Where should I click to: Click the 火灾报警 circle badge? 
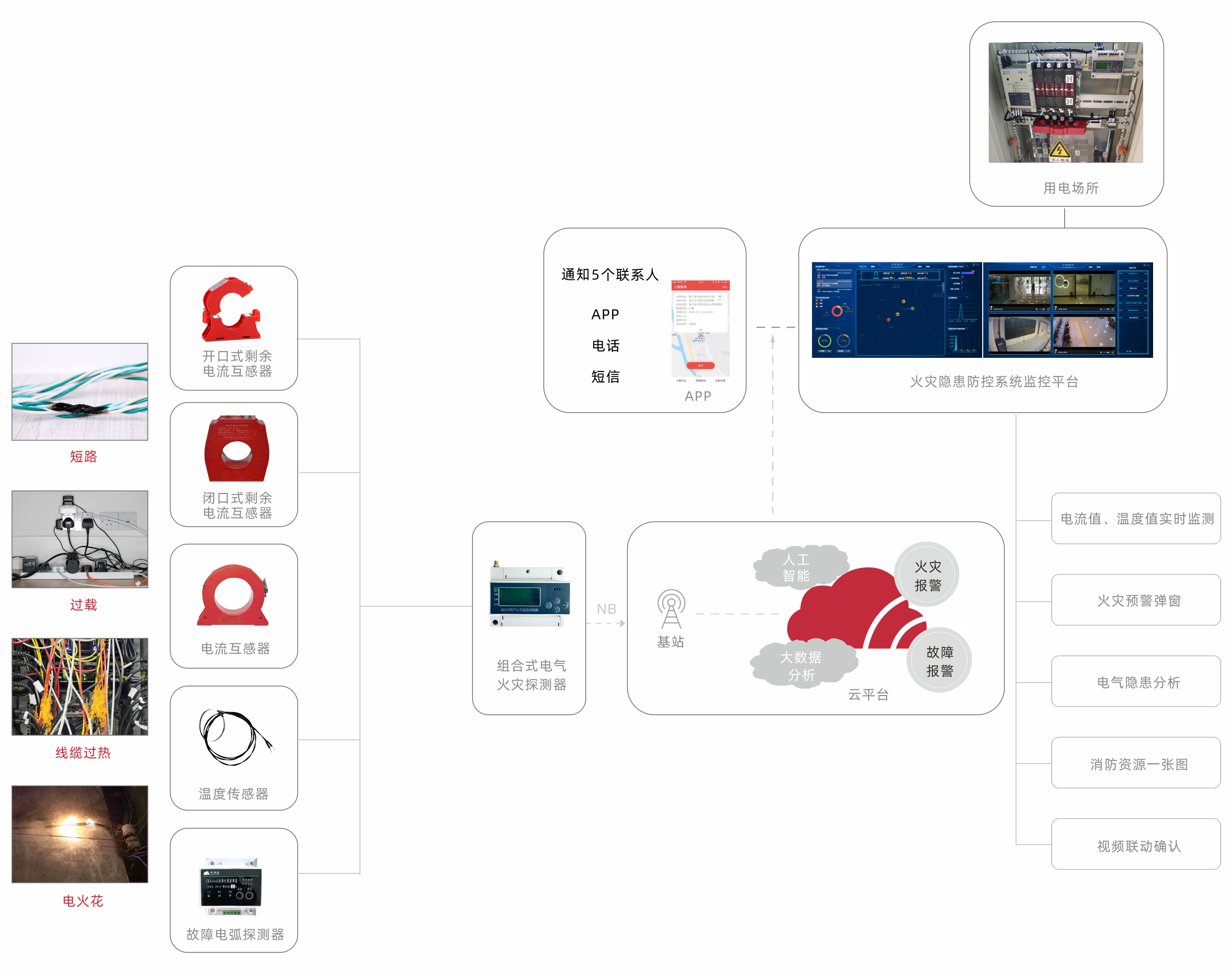tap(927, 575)
